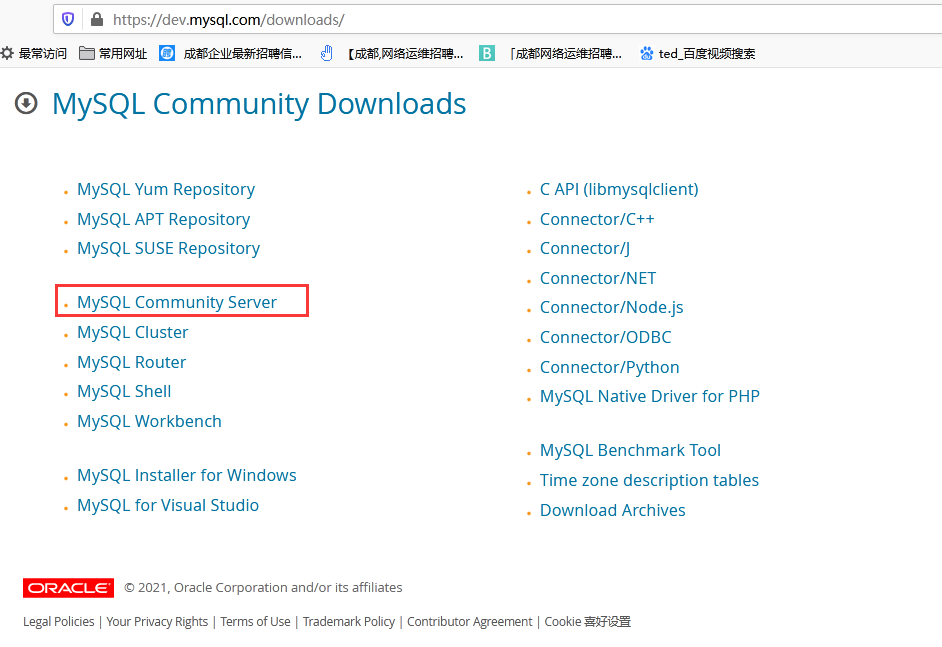
Task: Go to Connector/J download page
Action: coord(585,248)
